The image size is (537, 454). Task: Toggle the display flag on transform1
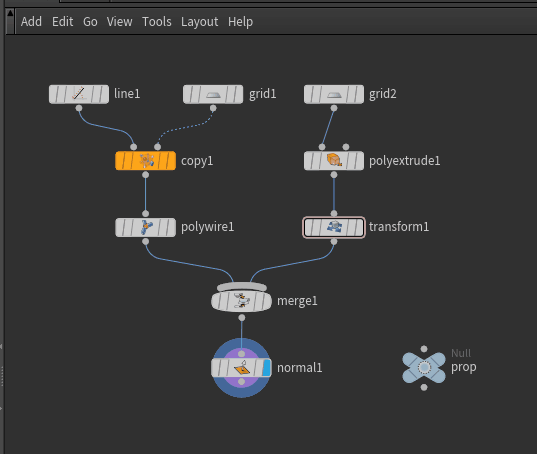point(358,227)
